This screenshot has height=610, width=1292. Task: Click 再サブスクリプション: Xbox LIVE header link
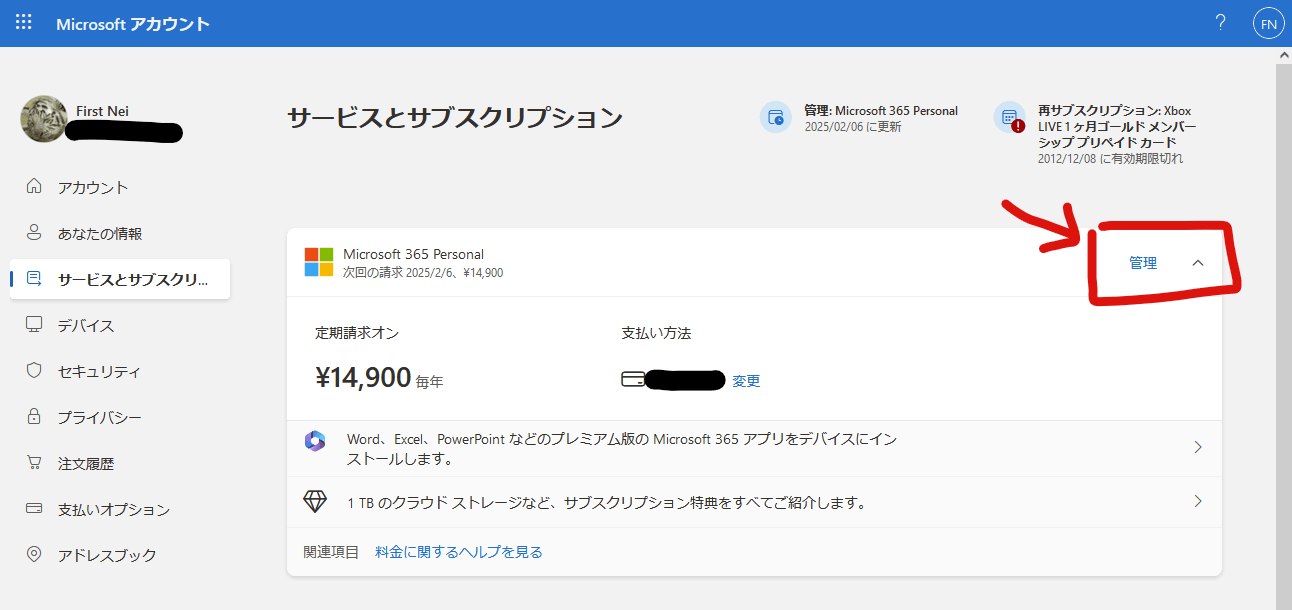point(1117,126)
